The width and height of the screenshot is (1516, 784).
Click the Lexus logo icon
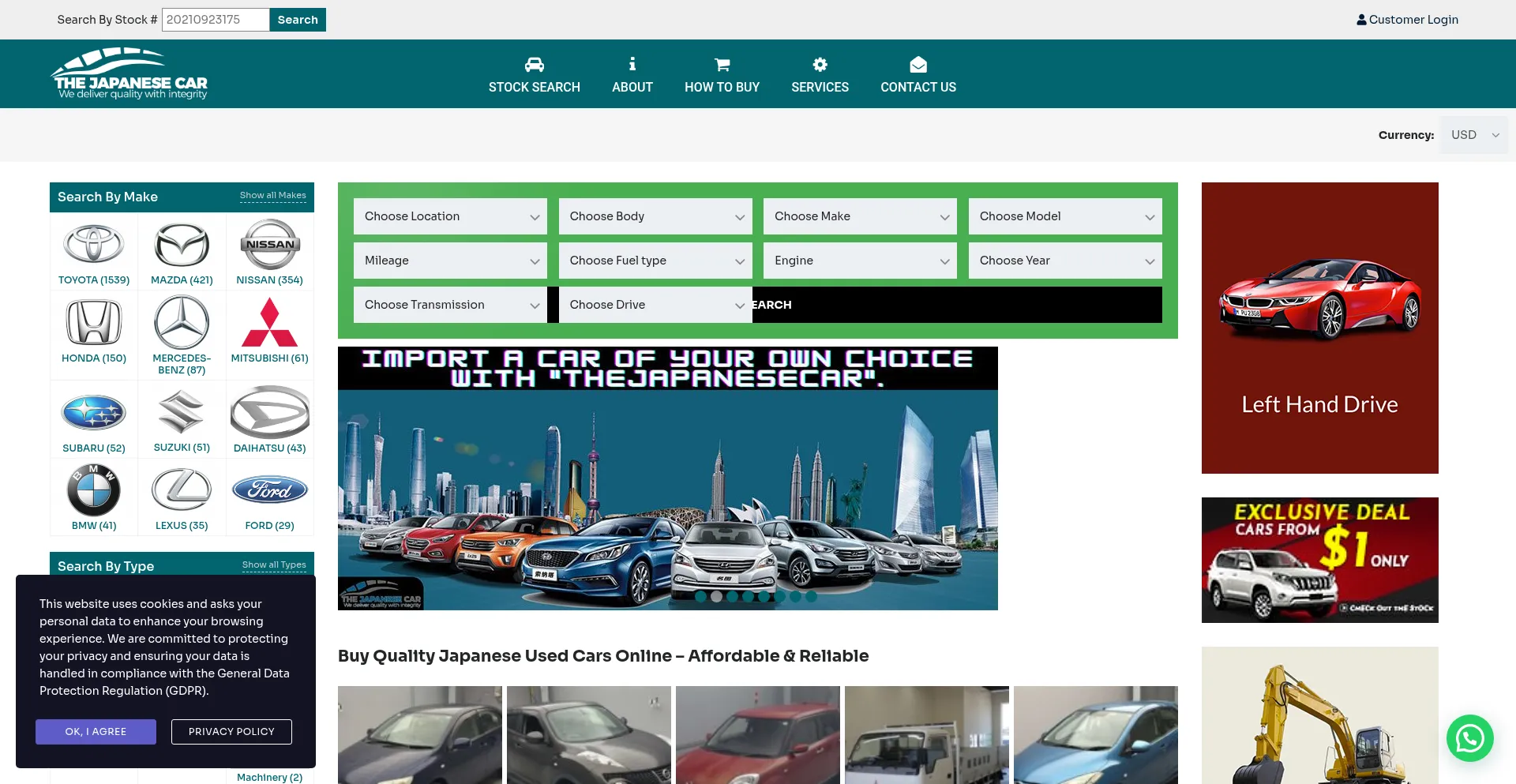[x=182, y=490]
